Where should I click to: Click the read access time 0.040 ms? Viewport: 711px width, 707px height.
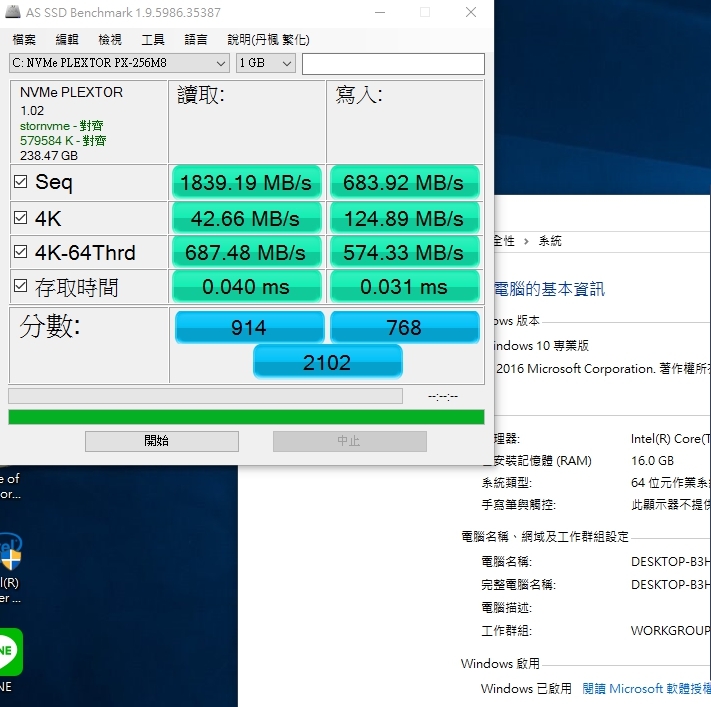coord(247,286)
